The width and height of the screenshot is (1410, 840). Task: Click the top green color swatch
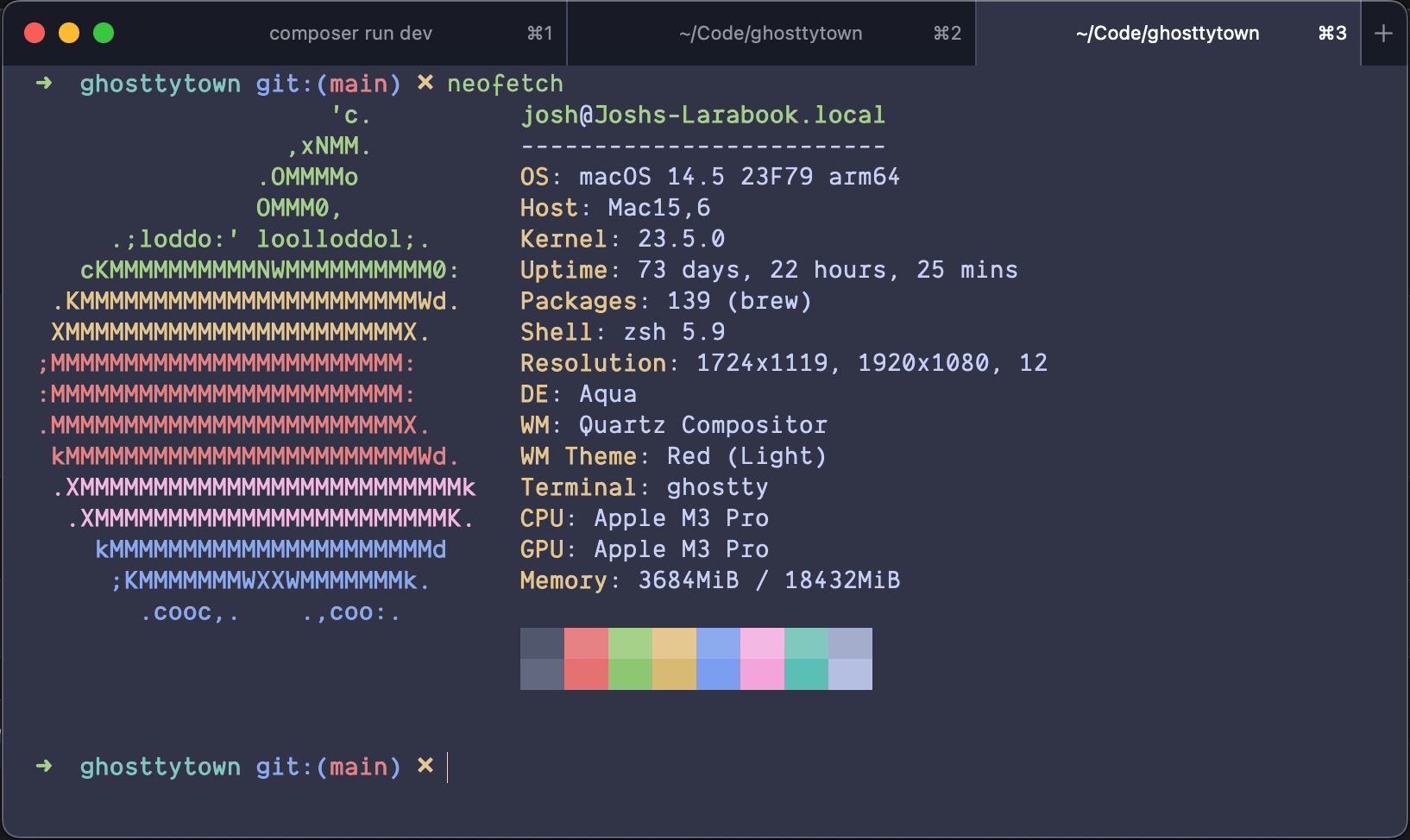[x=630, y=643]
